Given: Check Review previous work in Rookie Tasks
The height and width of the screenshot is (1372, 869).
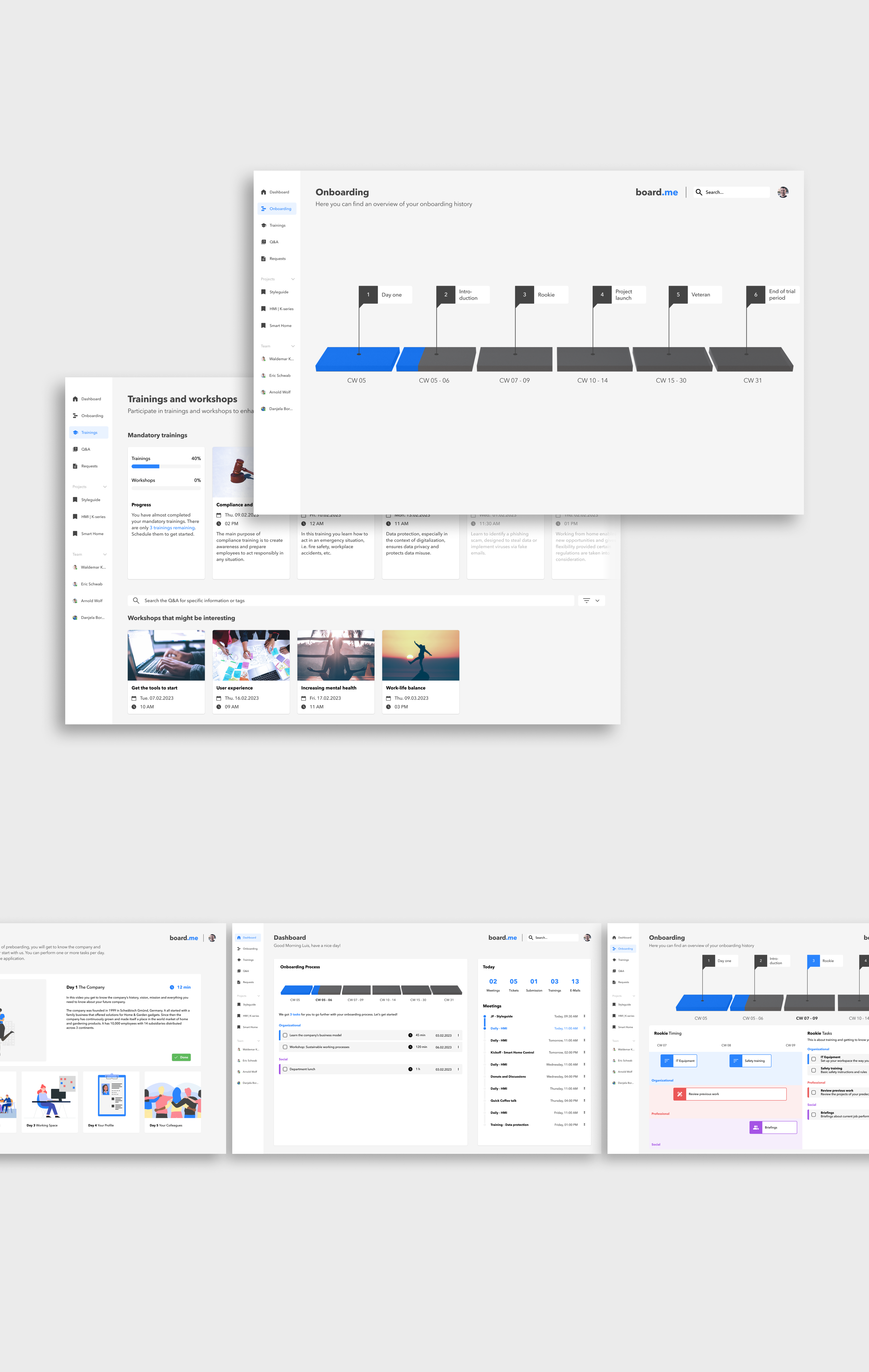Looking at the screenshot, I should coord(813,1092).
